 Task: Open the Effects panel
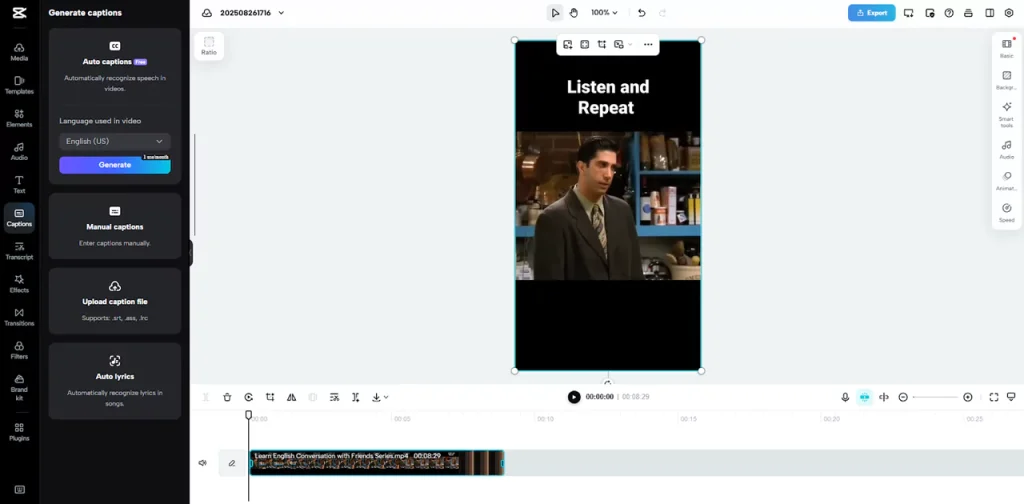click(x=19, y=283)
